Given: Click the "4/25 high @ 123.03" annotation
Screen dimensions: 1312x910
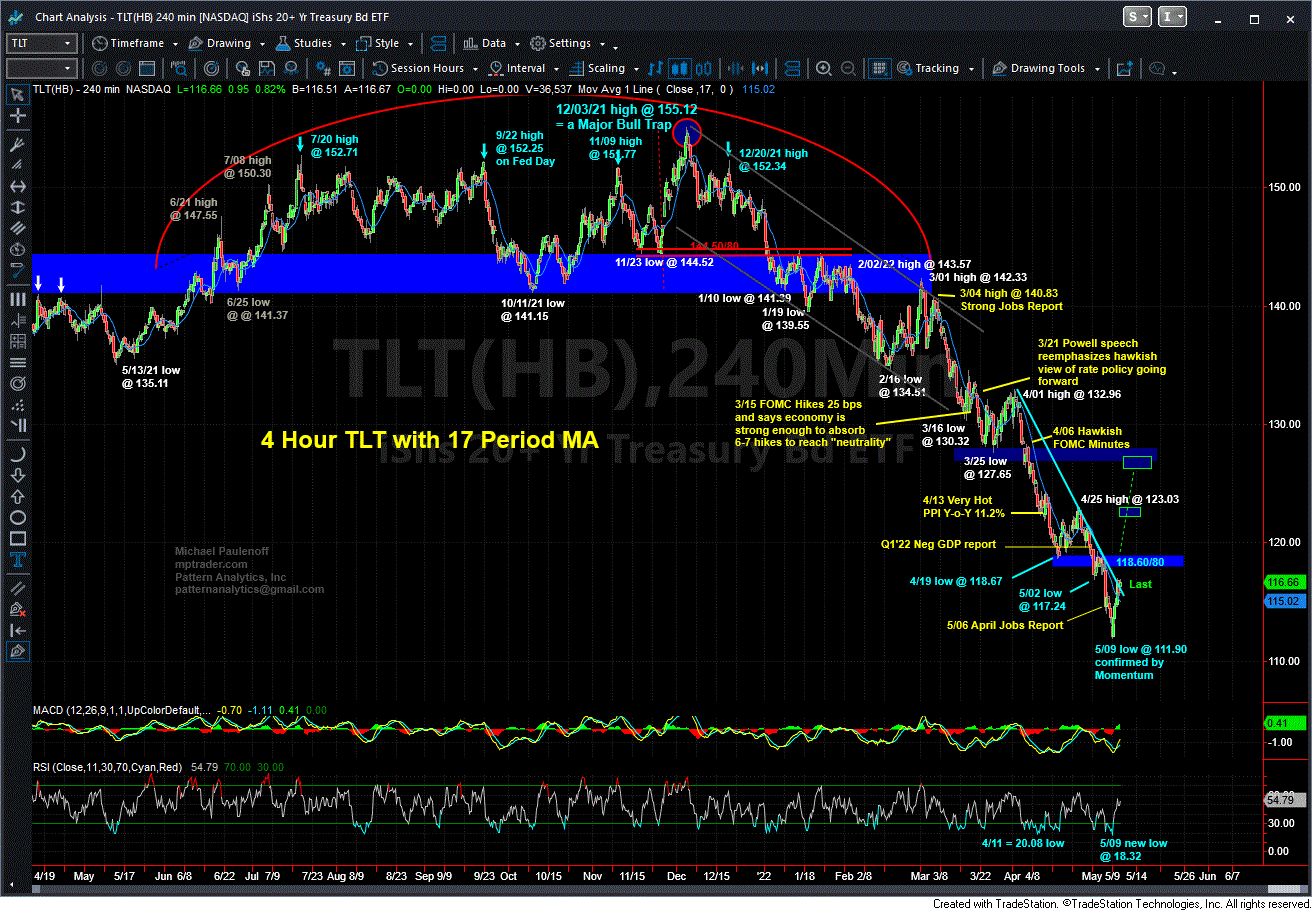Looking at the screenshot, I should pos(1130,499).
